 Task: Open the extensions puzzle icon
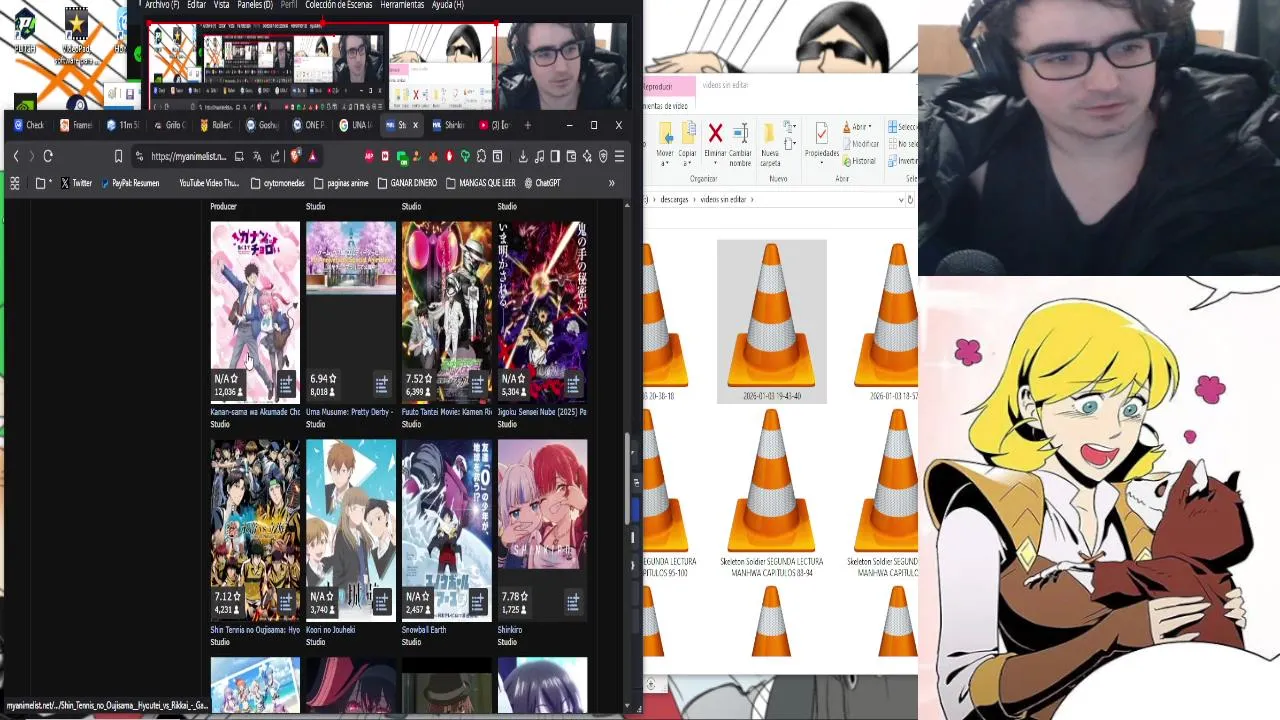click(x=481, y=156)
